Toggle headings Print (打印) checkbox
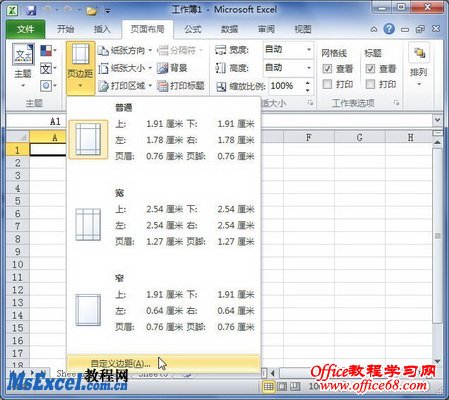This screenshot has width=449, height=400. tap(370, 84)
